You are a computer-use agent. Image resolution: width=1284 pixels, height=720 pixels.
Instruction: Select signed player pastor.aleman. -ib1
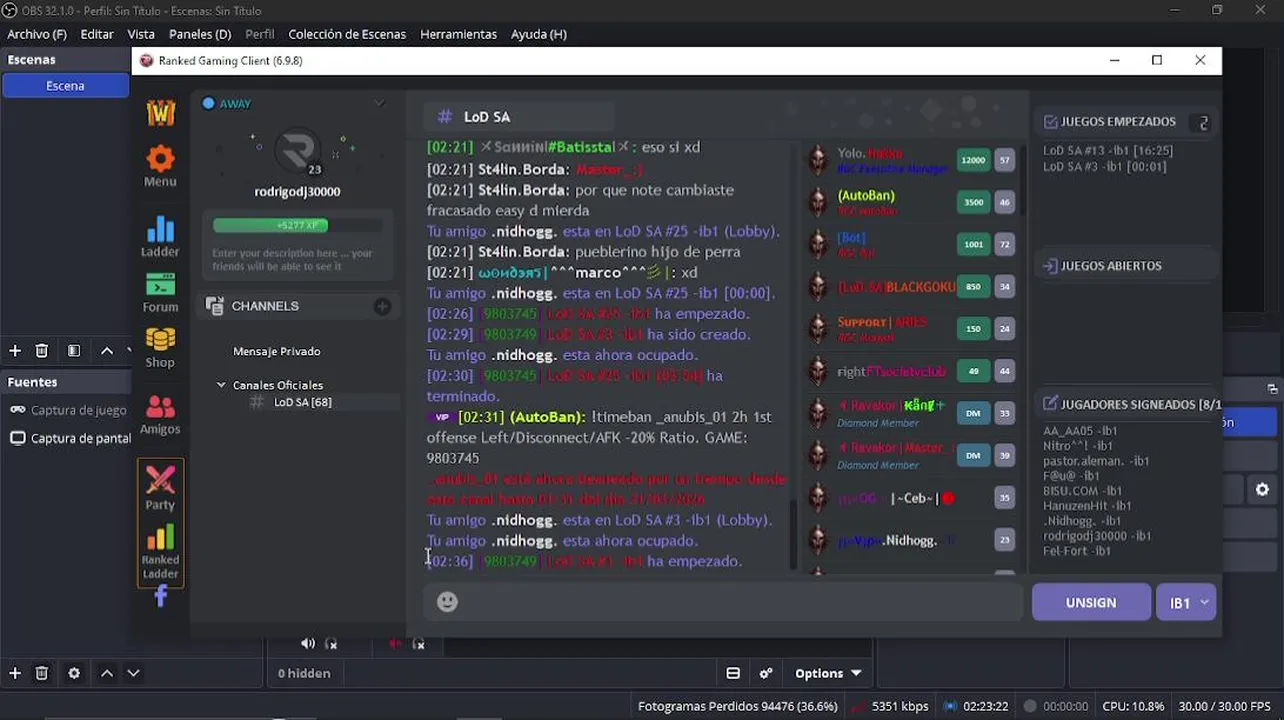1096,461
